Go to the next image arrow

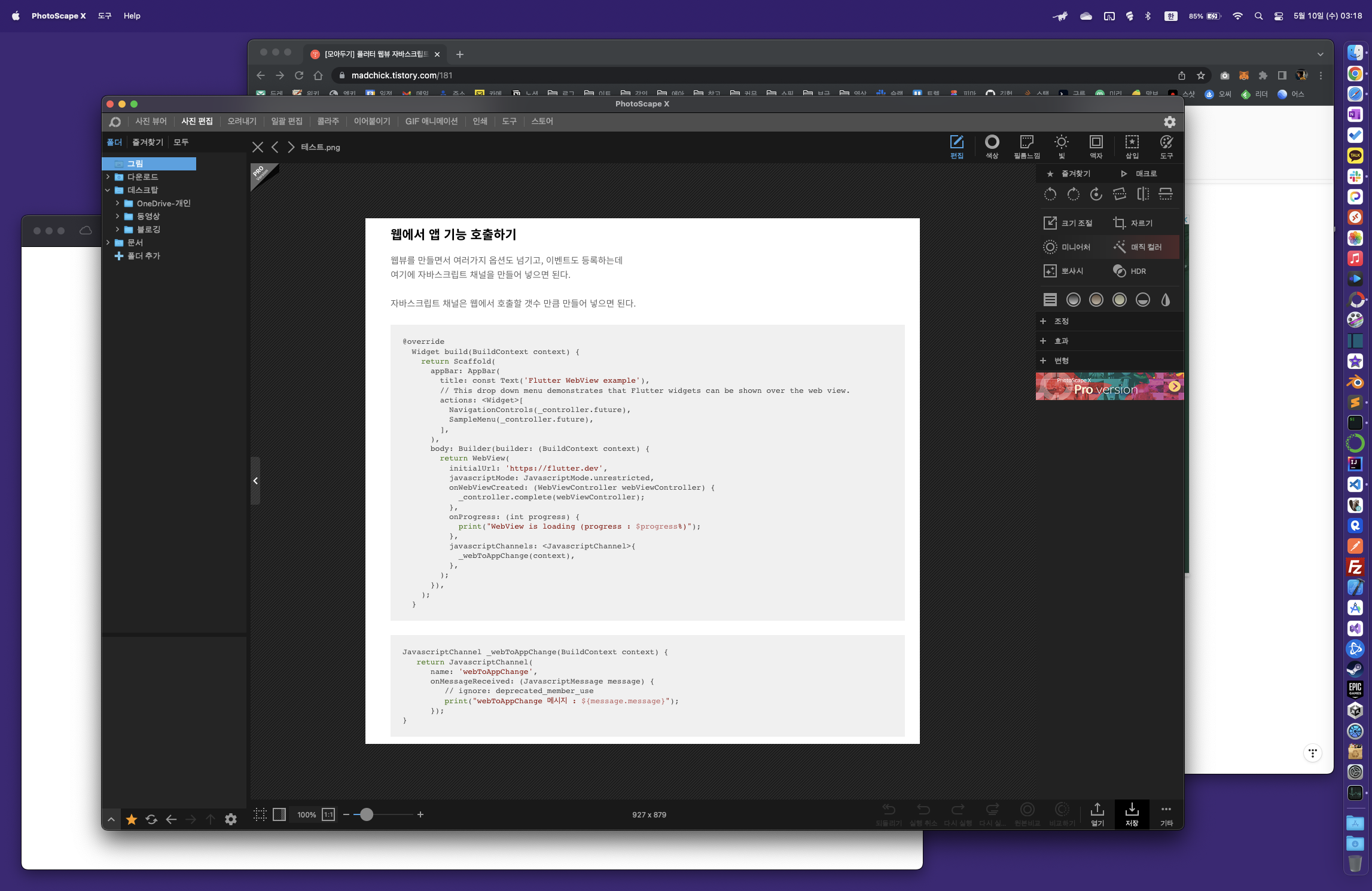[291, 147]
